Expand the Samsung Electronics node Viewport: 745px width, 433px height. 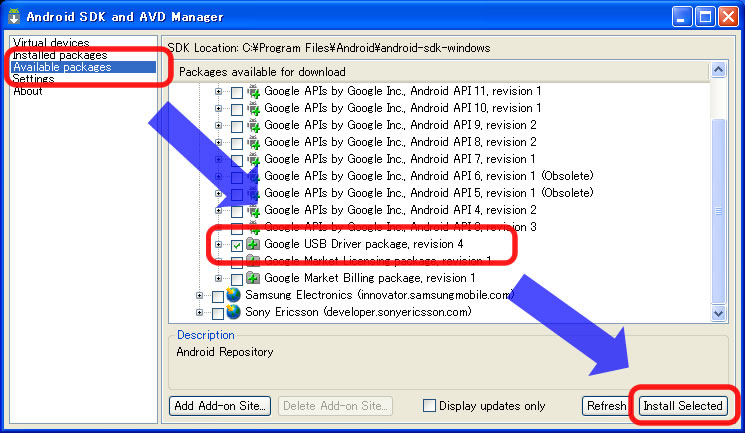coord(200,295)
